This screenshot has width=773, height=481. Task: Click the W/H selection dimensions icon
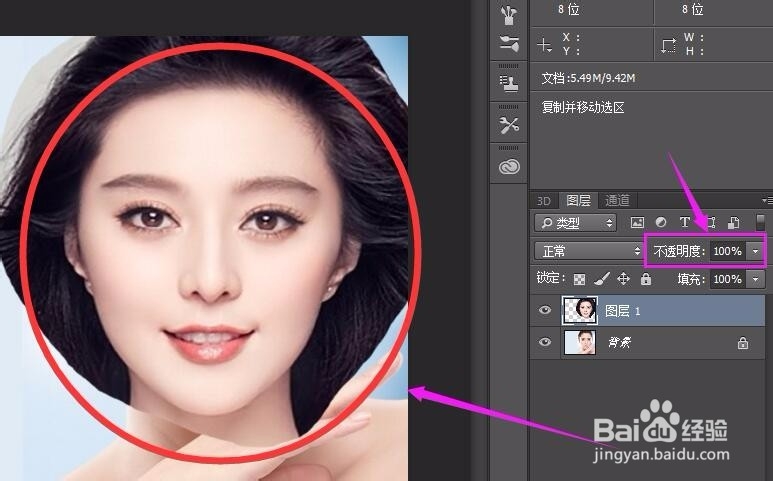coord(668,45)
